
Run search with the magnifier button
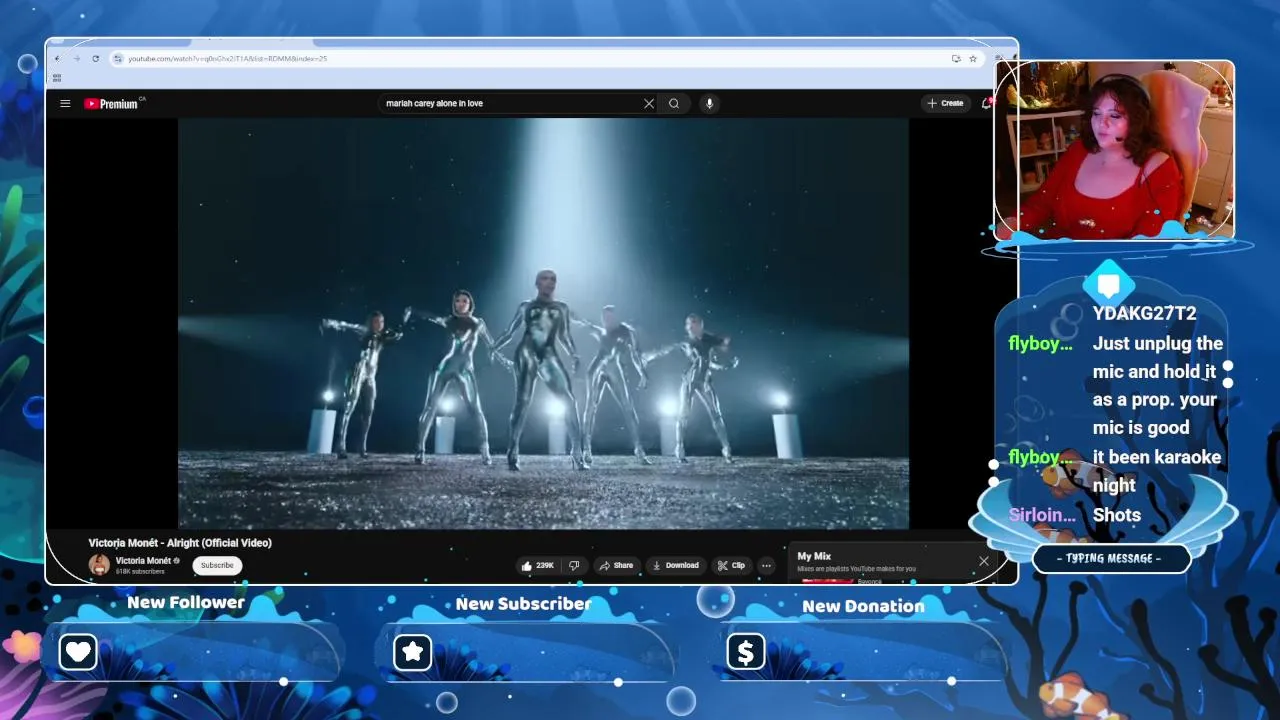click(674, 103)
